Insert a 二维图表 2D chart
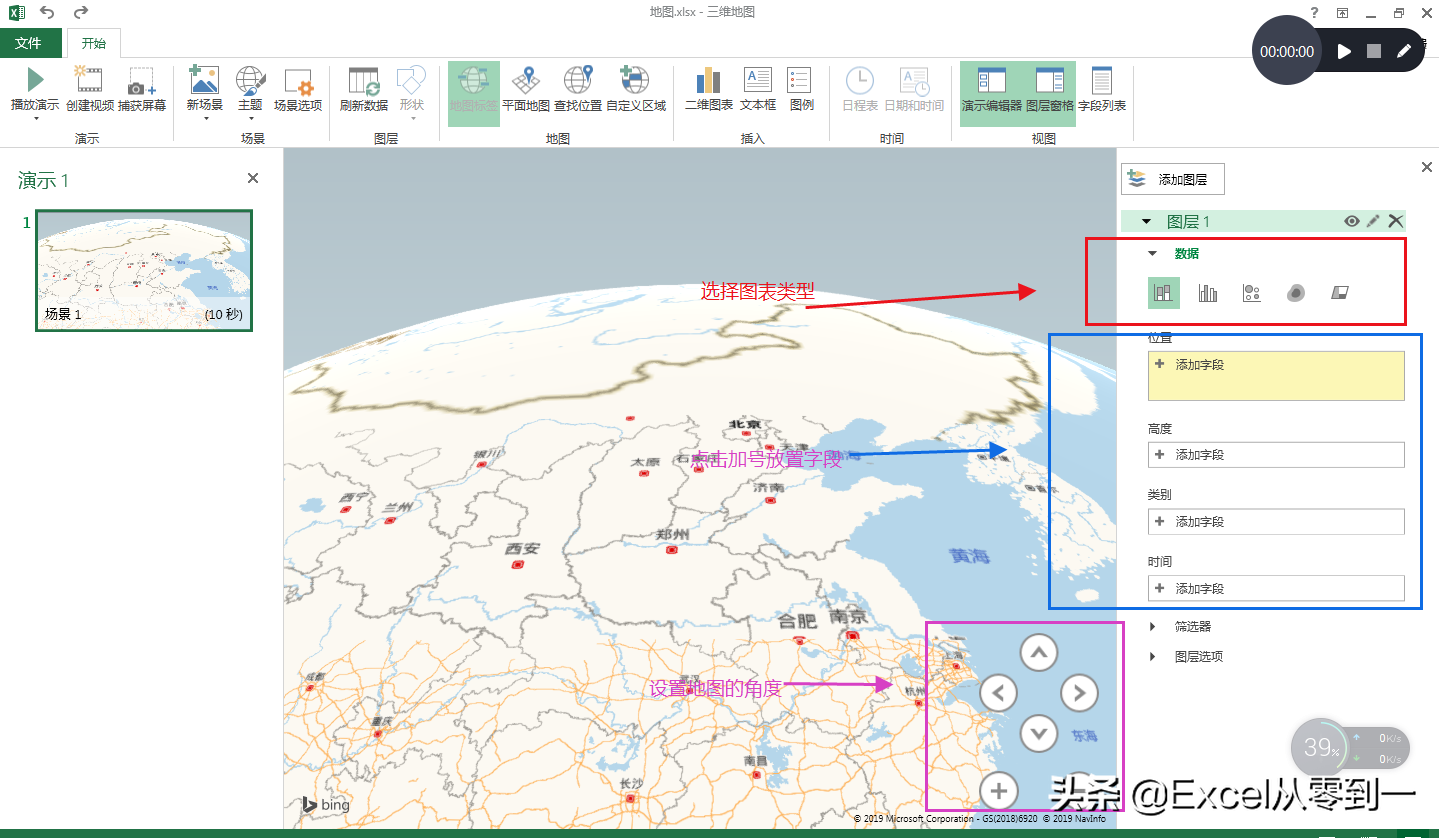This screenshot has height=838, width=1439. click(709, 81)
